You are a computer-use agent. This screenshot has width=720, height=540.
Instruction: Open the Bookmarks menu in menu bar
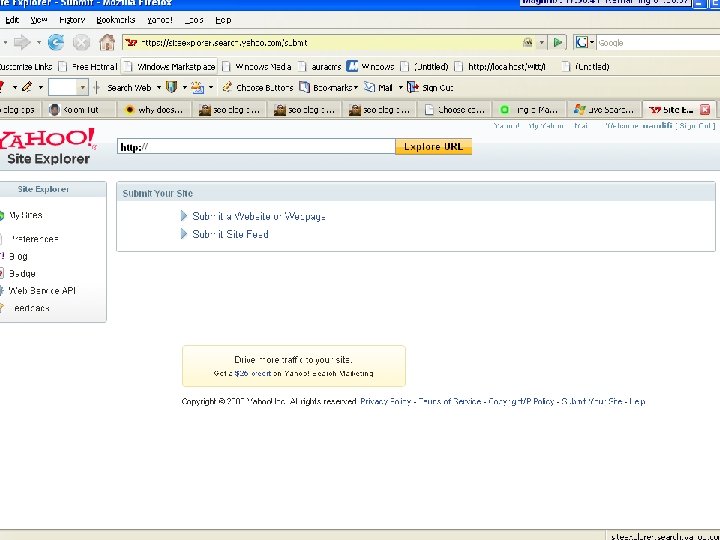pyautogui.click(x=116, y=20)
